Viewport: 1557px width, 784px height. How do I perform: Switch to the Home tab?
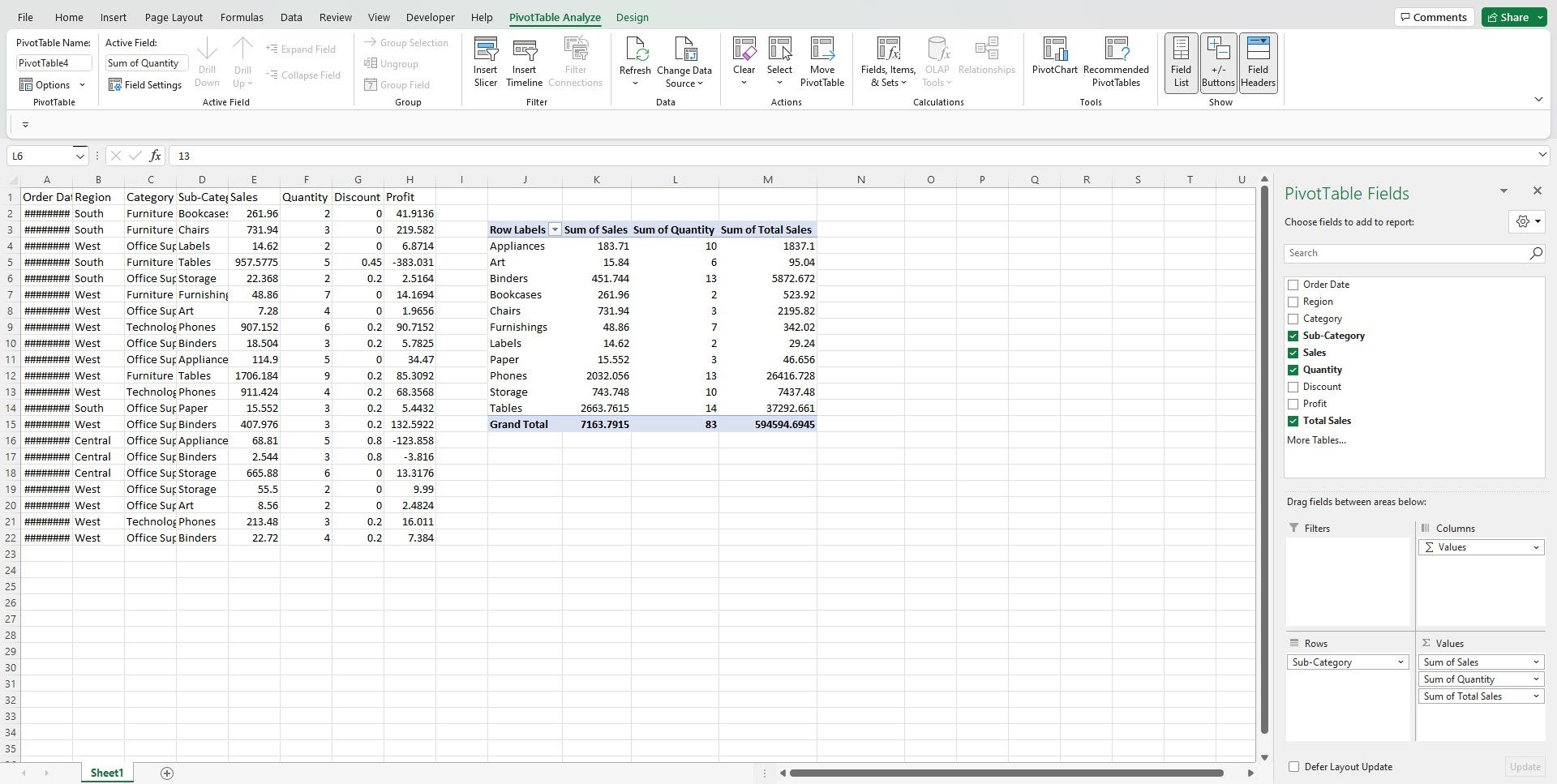click(69, 17)
